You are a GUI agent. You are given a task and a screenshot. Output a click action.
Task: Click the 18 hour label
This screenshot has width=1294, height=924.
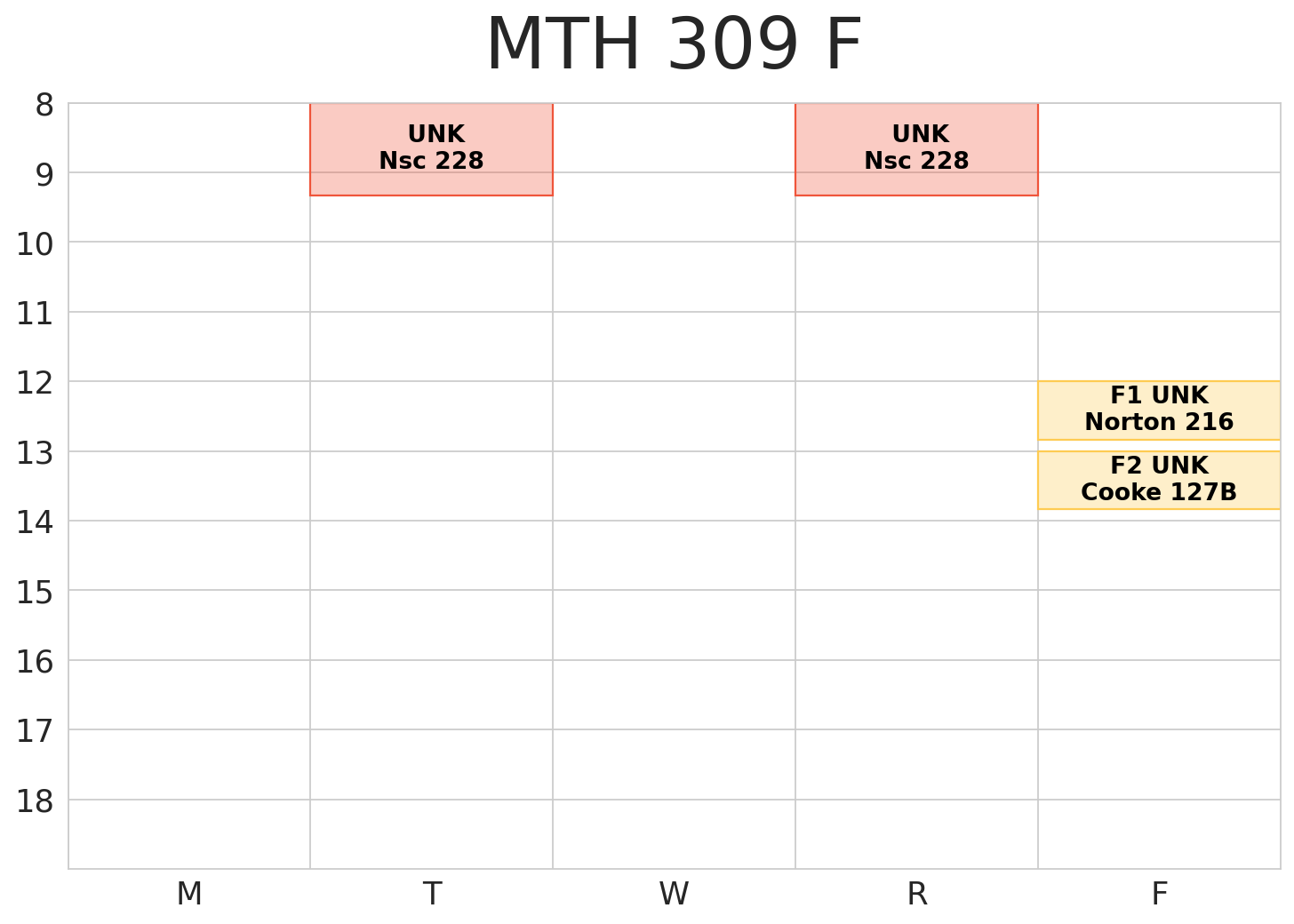click(x=36, y=802)
